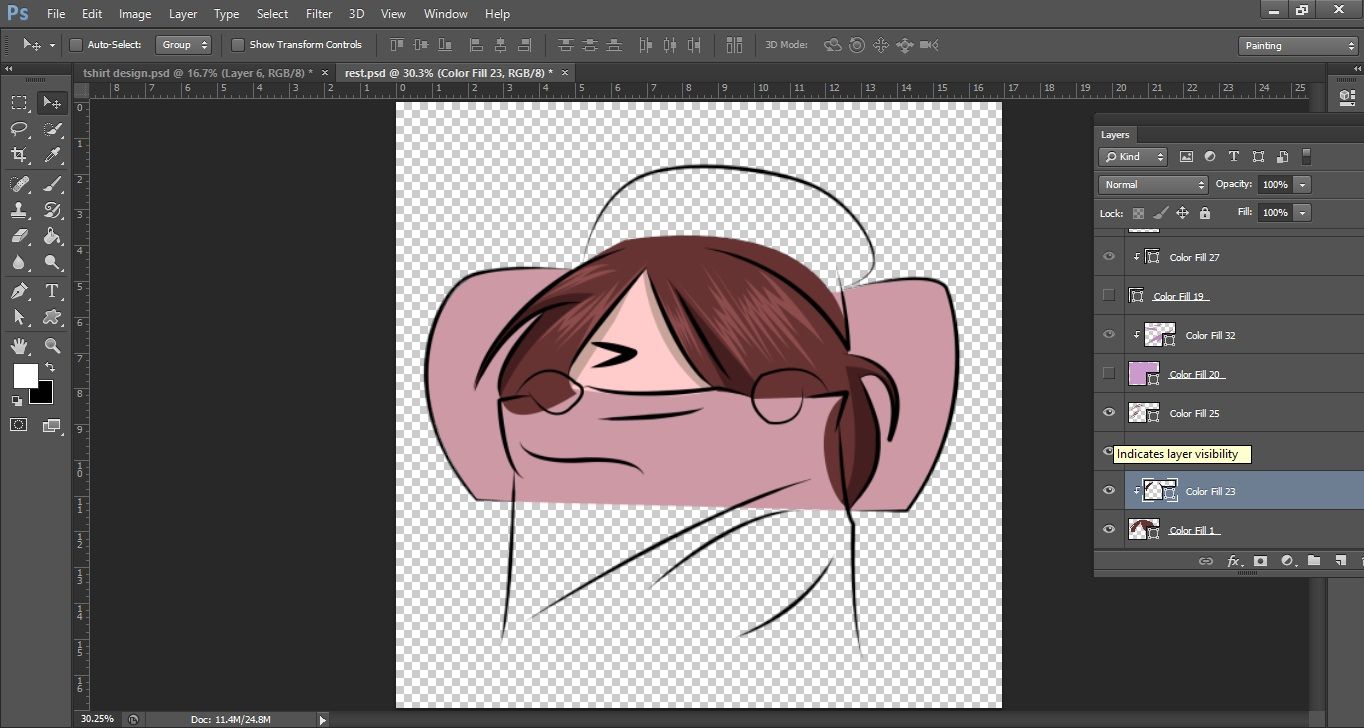Click the Link layers icon
Screen dimensions: 1364x728
(x=1206, y=562)
